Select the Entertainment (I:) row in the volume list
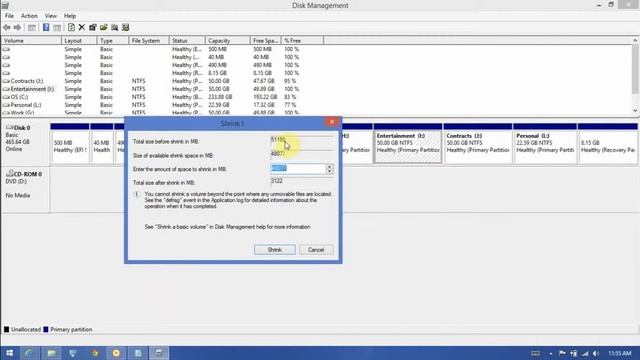Image resolution: width=640 pixels, height=360 pixels. 162,89
